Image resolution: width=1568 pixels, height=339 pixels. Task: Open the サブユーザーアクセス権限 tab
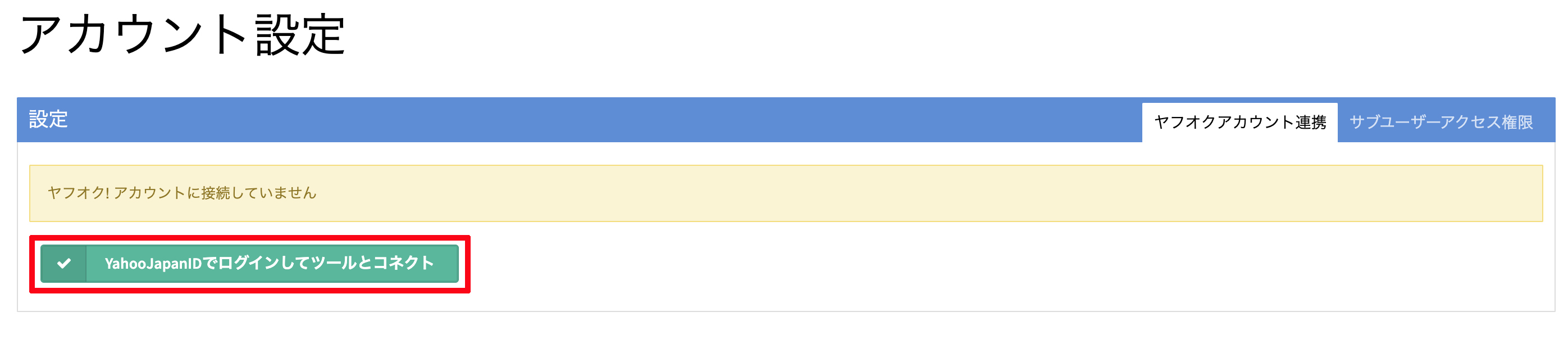pyautogui.click(x=1441, y=123)
